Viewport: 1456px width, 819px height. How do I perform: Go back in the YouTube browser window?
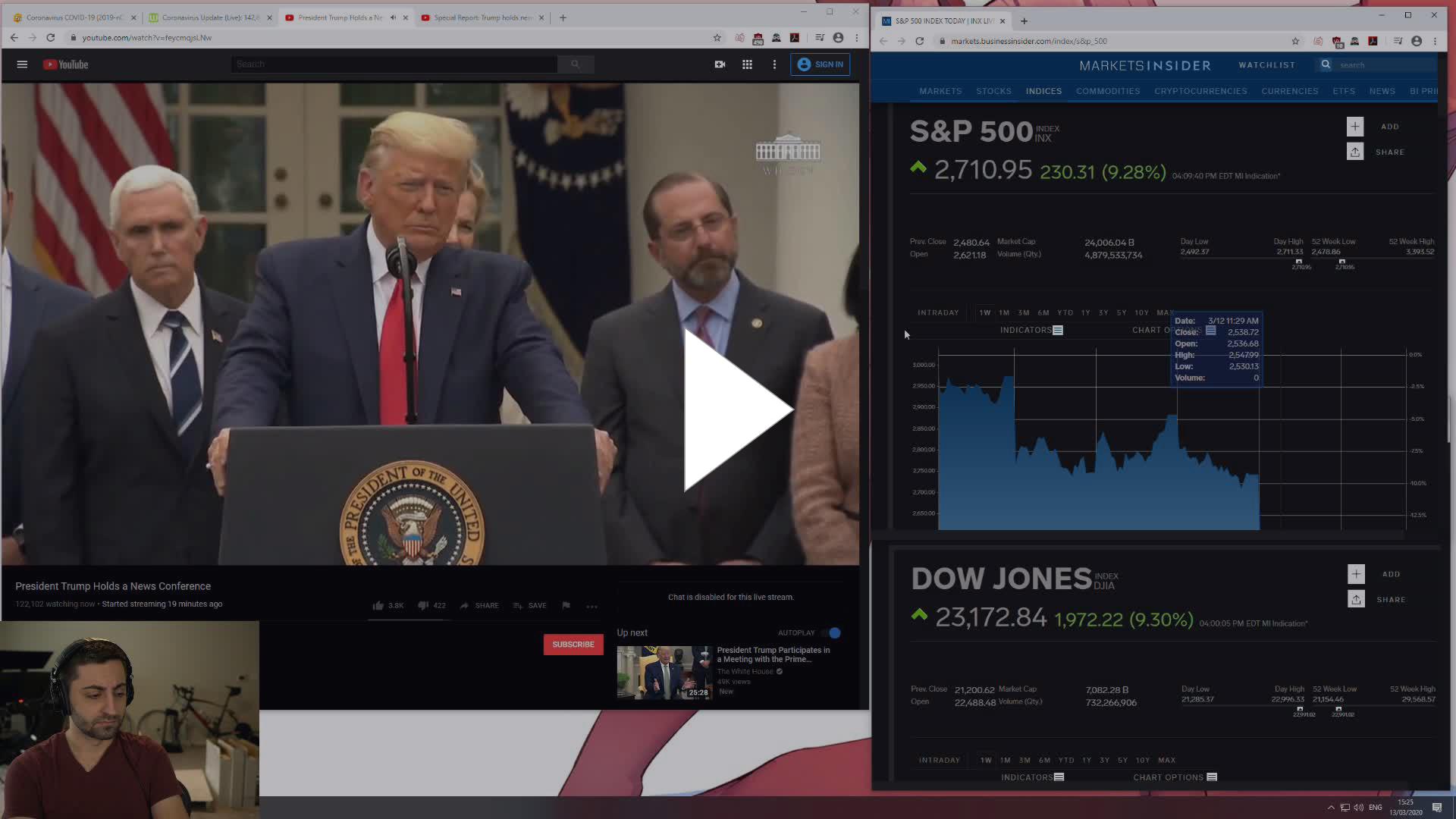click(x=14, y=38)
